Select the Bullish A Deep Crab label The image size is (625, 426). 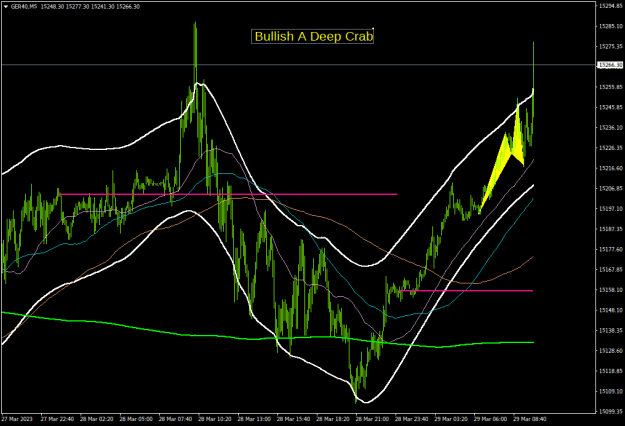click(312, 36)
